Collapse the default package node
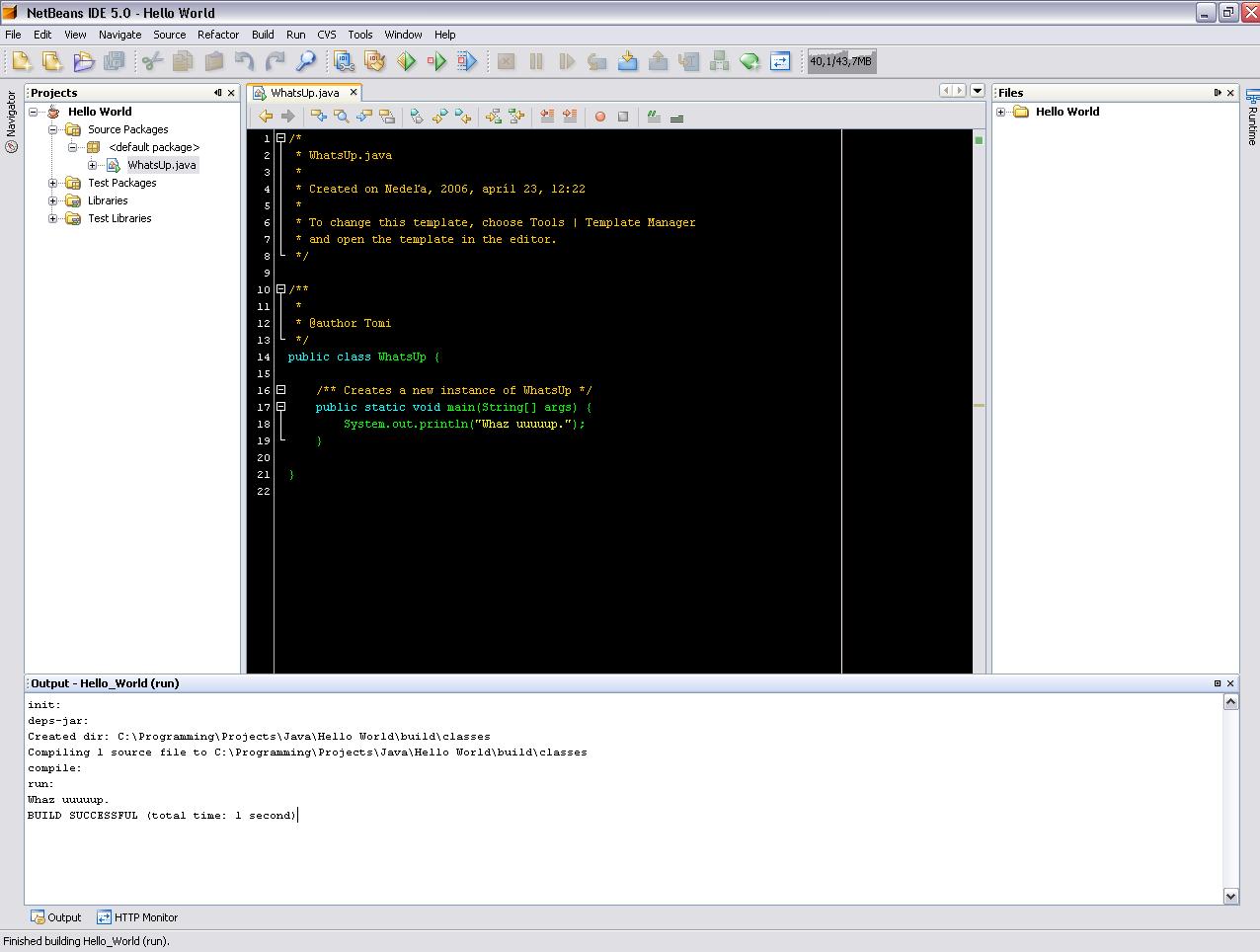 (x=73, y=147)
